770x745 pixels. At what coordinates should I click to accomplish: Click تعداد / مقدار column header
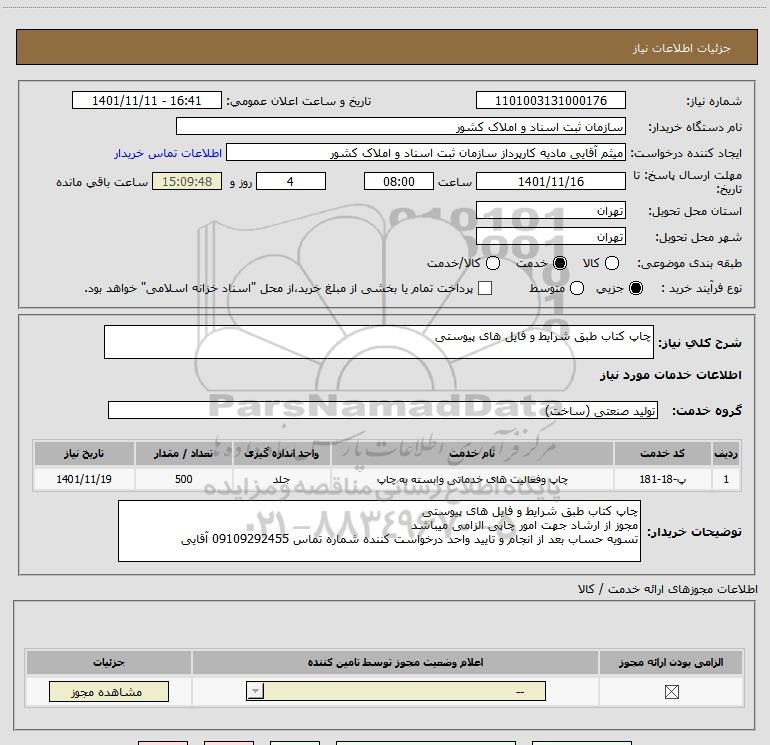[184, 453]
